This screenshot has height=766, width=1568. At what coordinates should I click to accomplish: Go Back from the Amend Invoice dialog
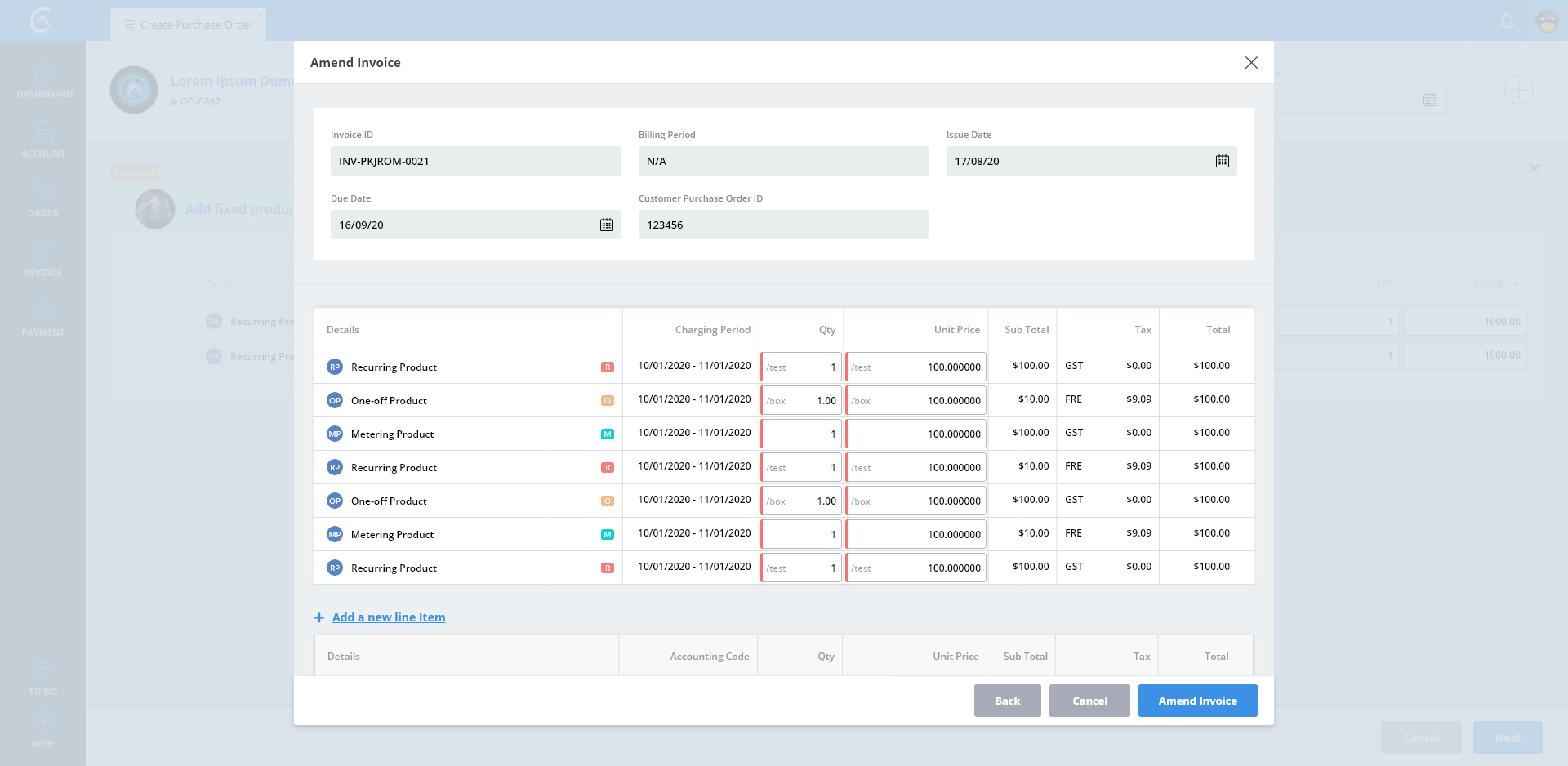coord(1007,701)
